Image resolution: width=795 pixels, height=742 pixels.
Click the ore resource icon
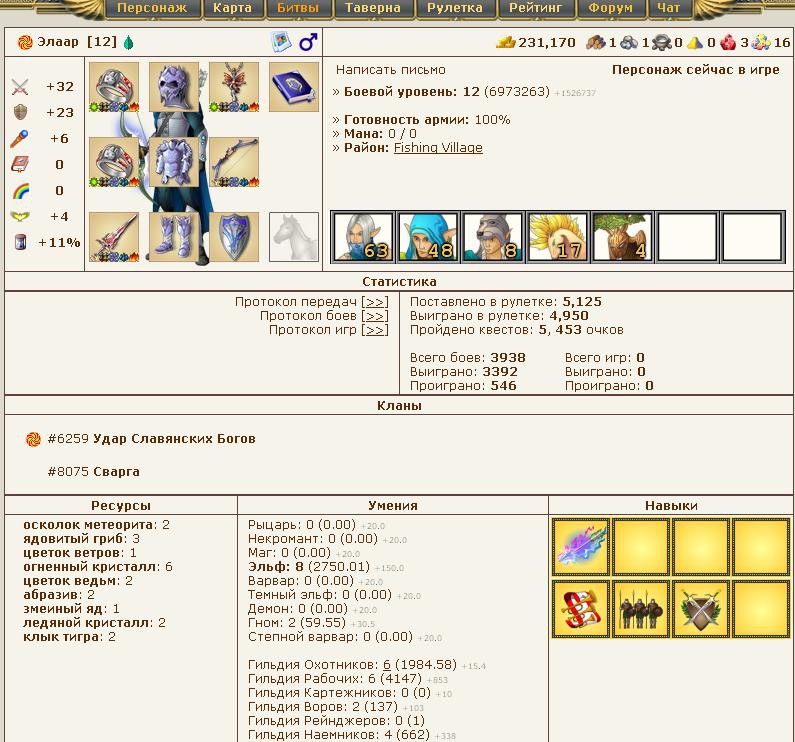pos(630,43)
